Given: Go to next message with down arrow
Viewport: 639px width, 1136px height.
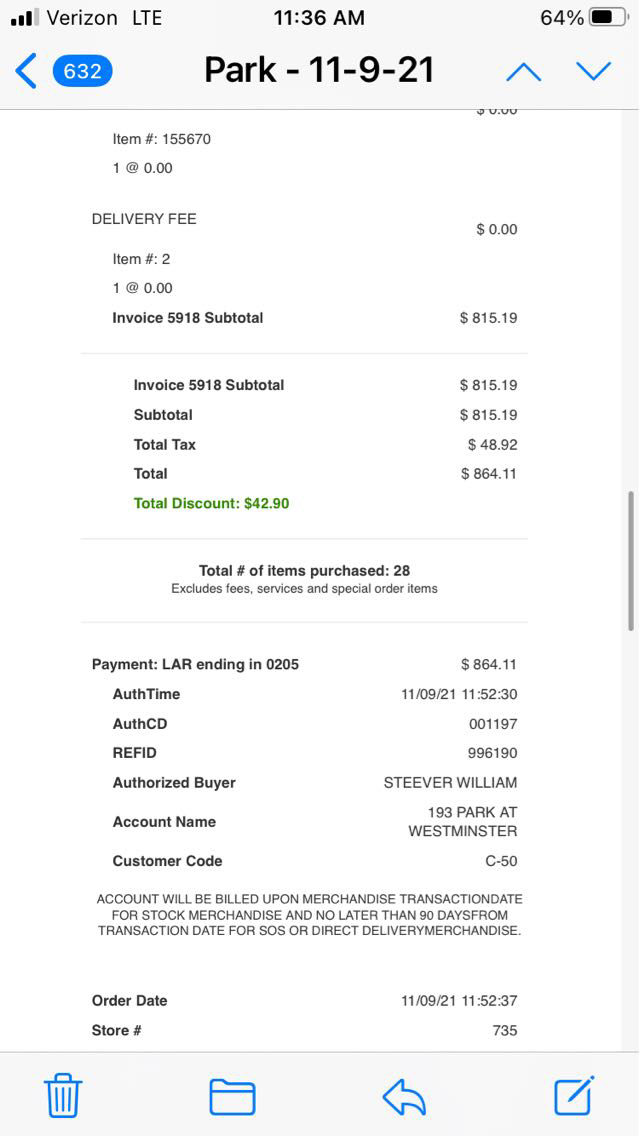Looking at the screenshot, I should point(593,71).
